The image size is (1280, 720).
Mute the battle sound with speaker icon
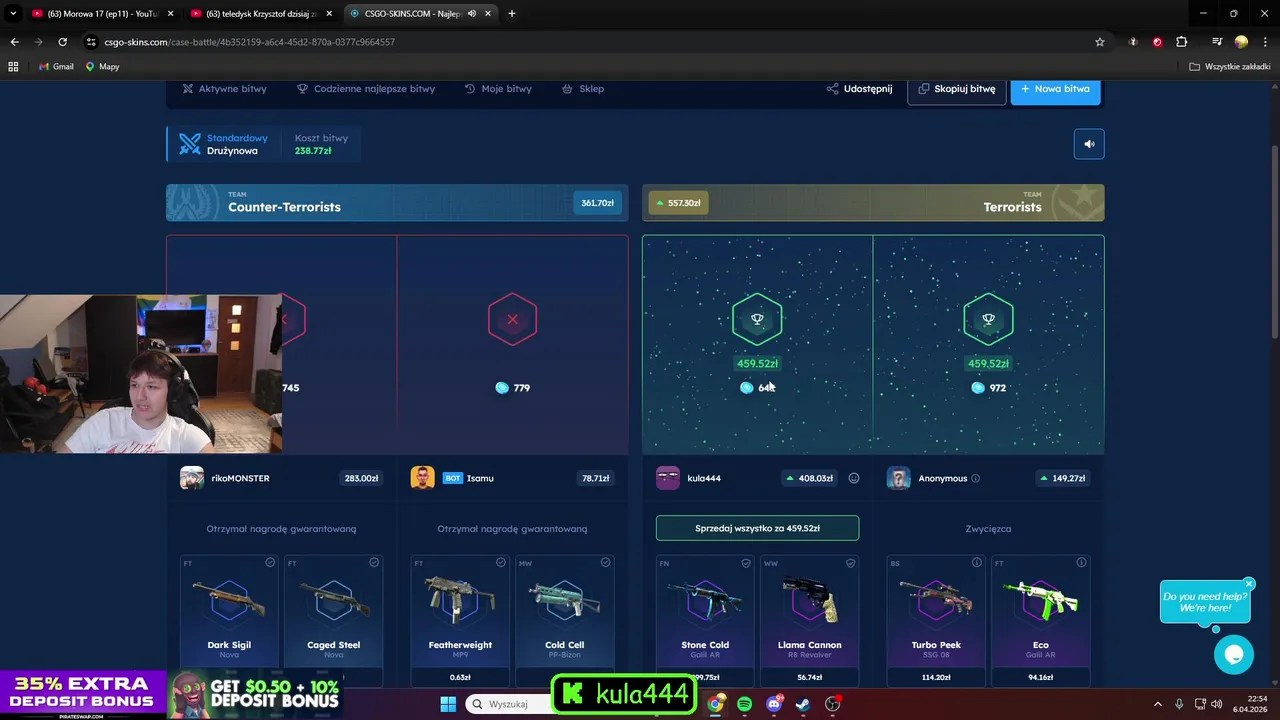pyautogui.click(x=1089, y=144)
